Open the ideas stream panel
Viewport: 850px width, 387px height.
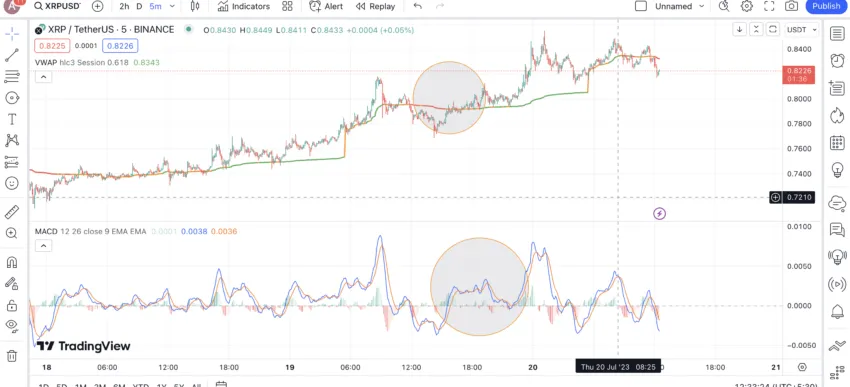tap(837, 256)
